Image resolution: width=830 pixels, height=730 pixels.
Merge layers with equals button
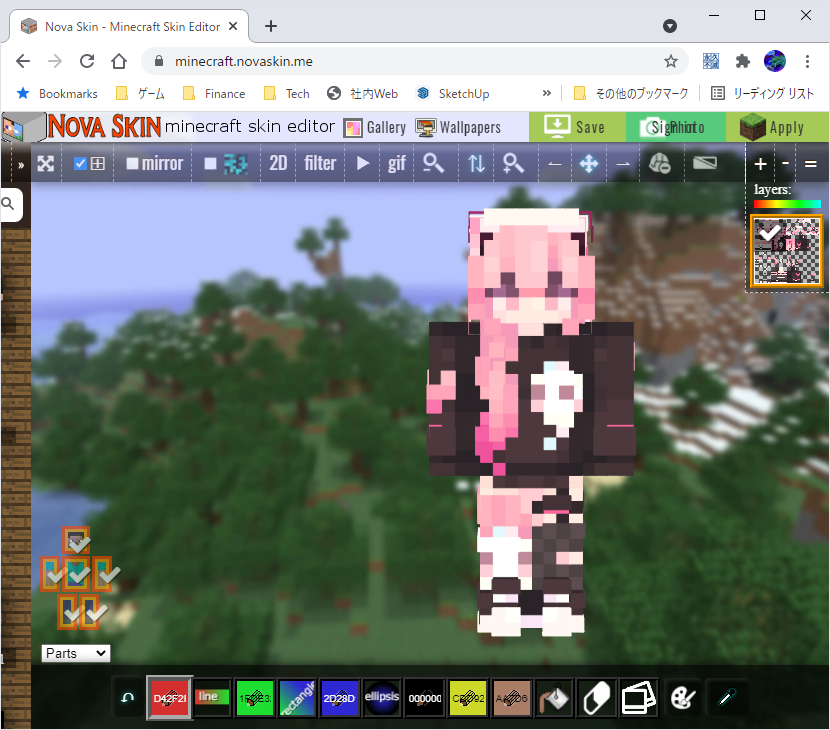810,164
